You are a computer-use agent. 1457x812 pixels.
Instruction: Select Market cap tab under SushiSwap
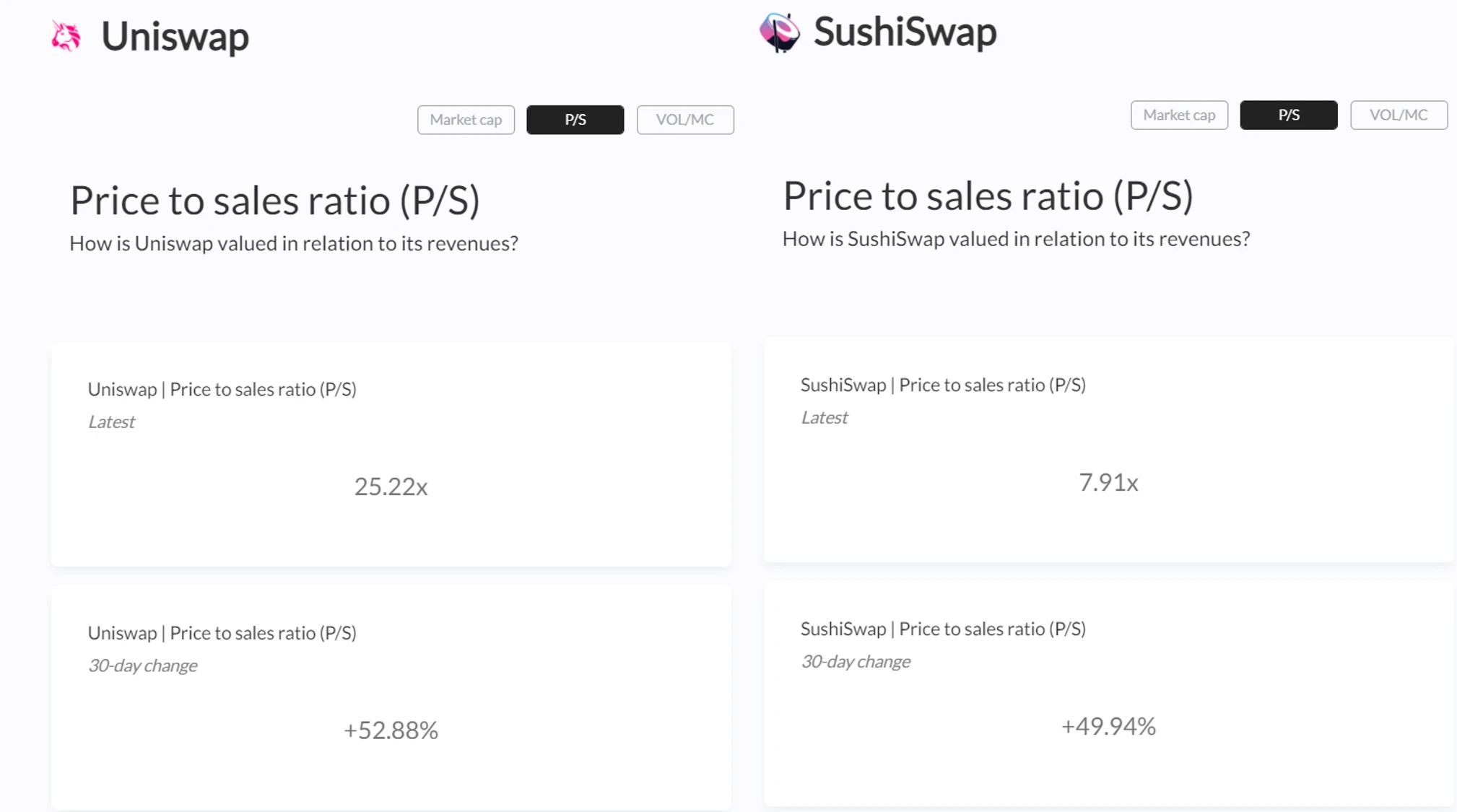tap(1178, 115)
